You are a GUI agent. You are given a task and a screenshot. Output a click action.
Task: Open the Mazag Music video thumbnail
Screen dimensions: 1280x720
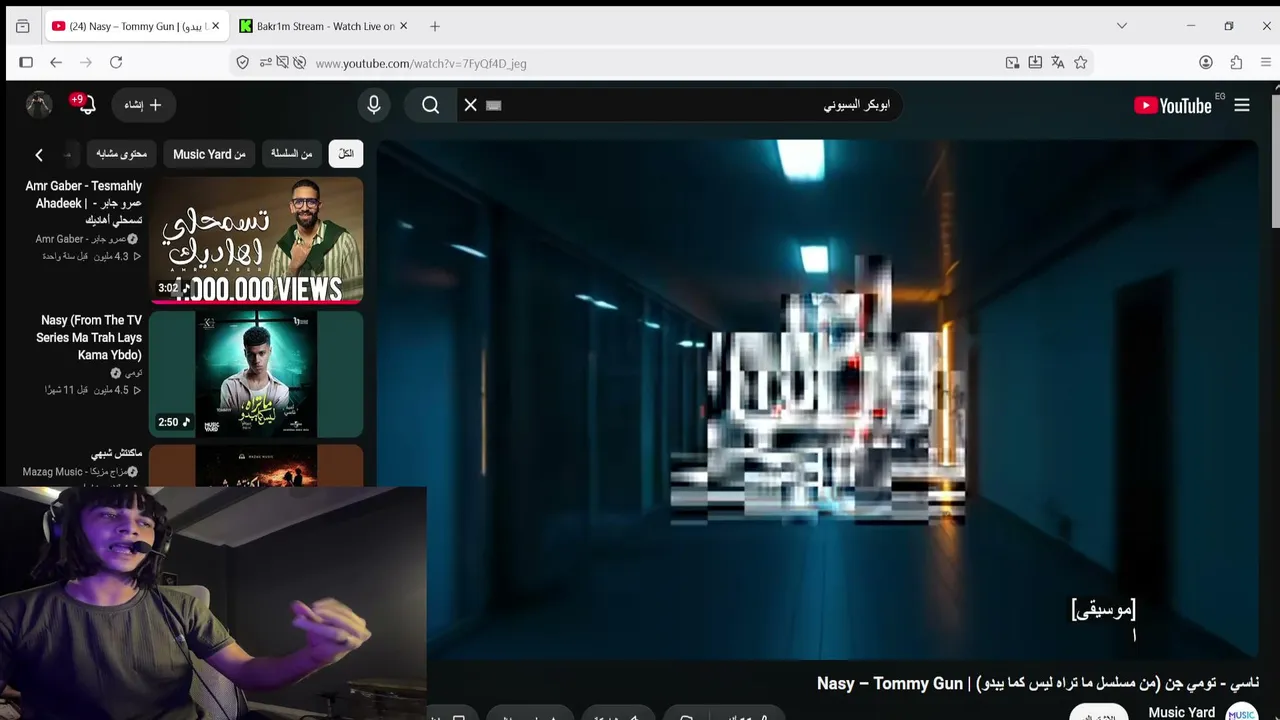pos(256,466)
